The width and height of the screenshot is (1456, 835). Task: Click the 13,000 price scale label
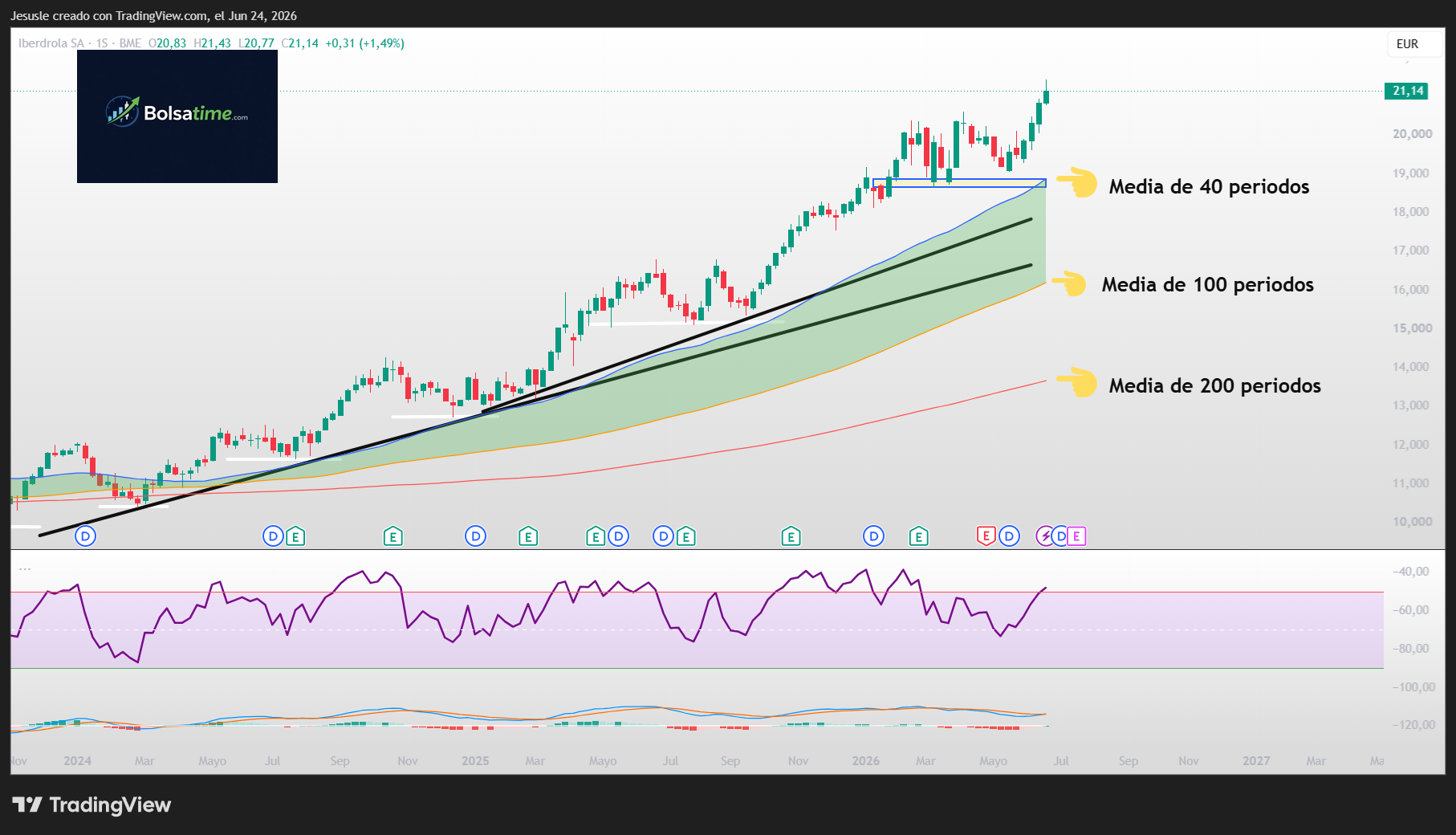point(1411,405)
